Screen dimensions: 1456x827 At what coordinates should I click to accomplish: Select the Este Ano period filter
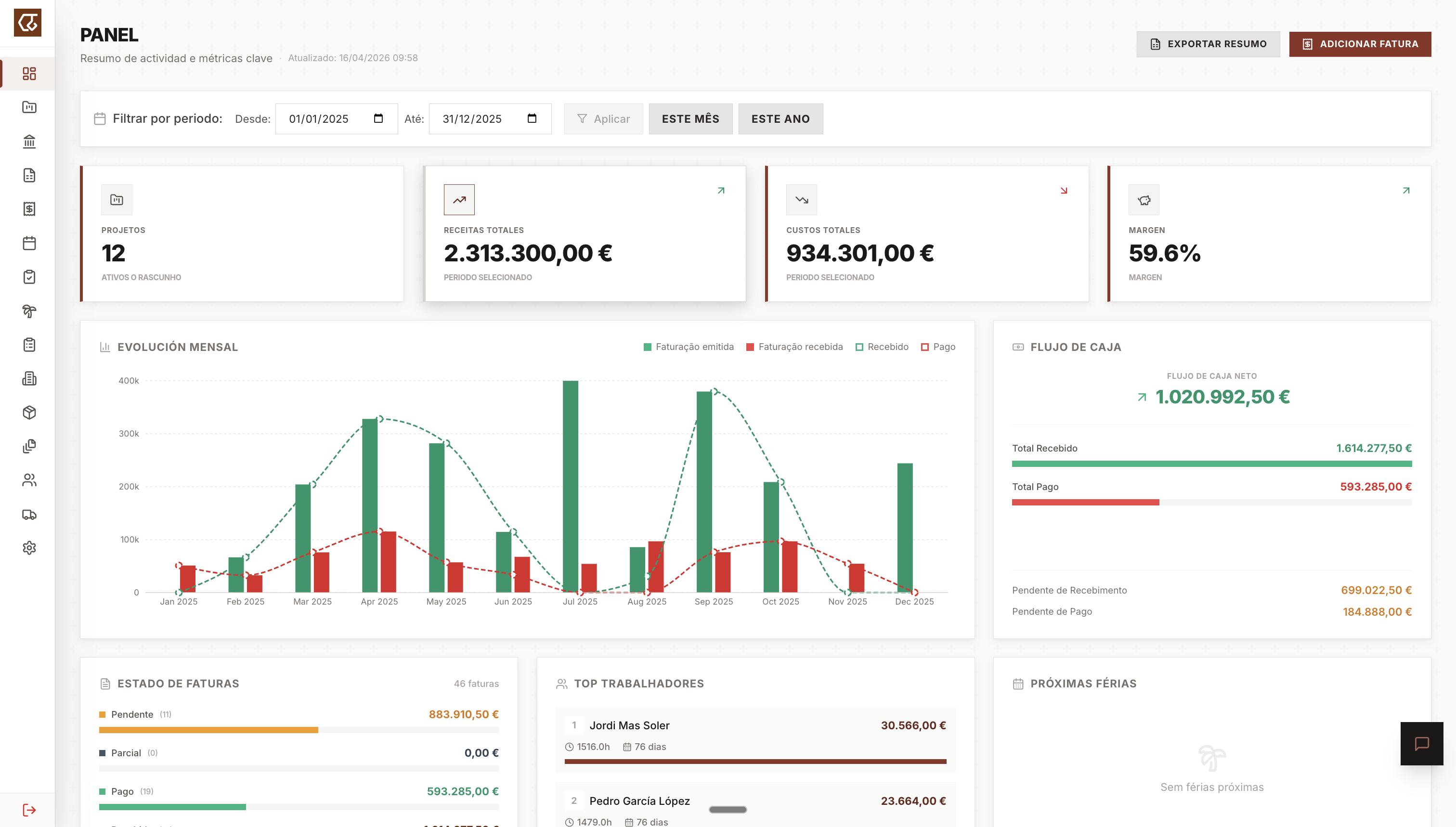coord(780,119)
